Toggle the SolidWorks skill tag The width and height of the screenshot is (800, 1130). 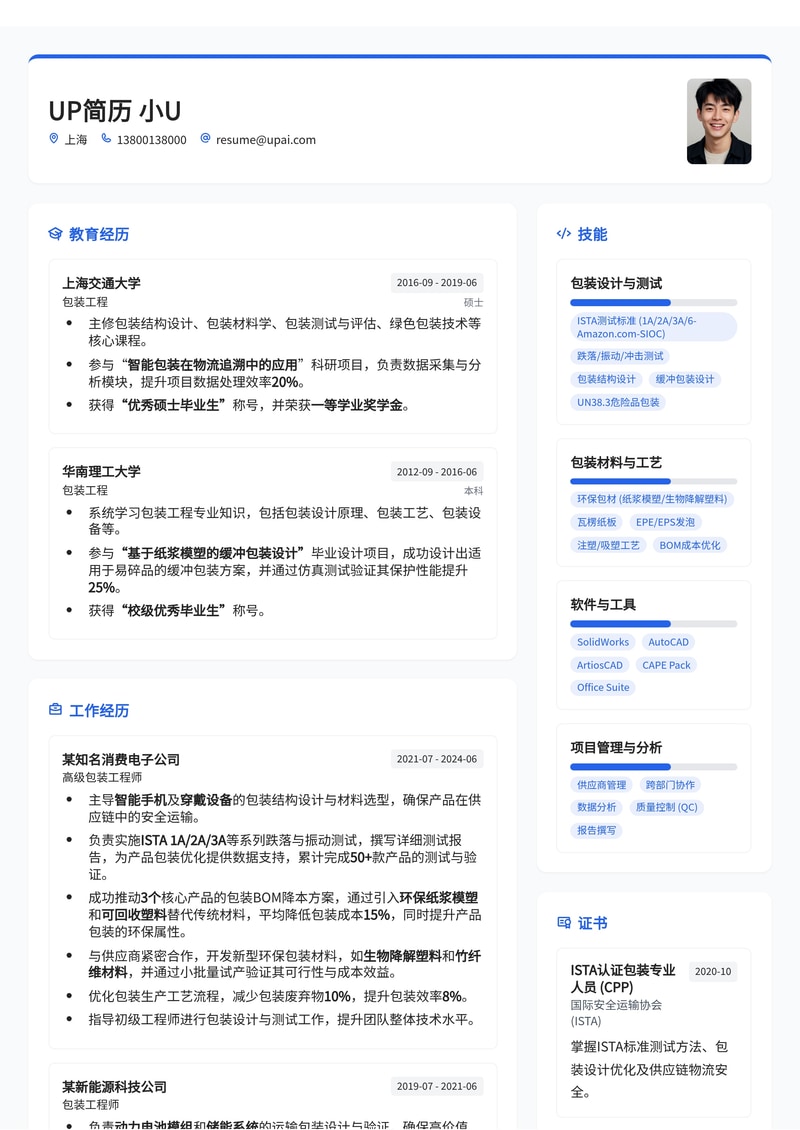(602, 642)
